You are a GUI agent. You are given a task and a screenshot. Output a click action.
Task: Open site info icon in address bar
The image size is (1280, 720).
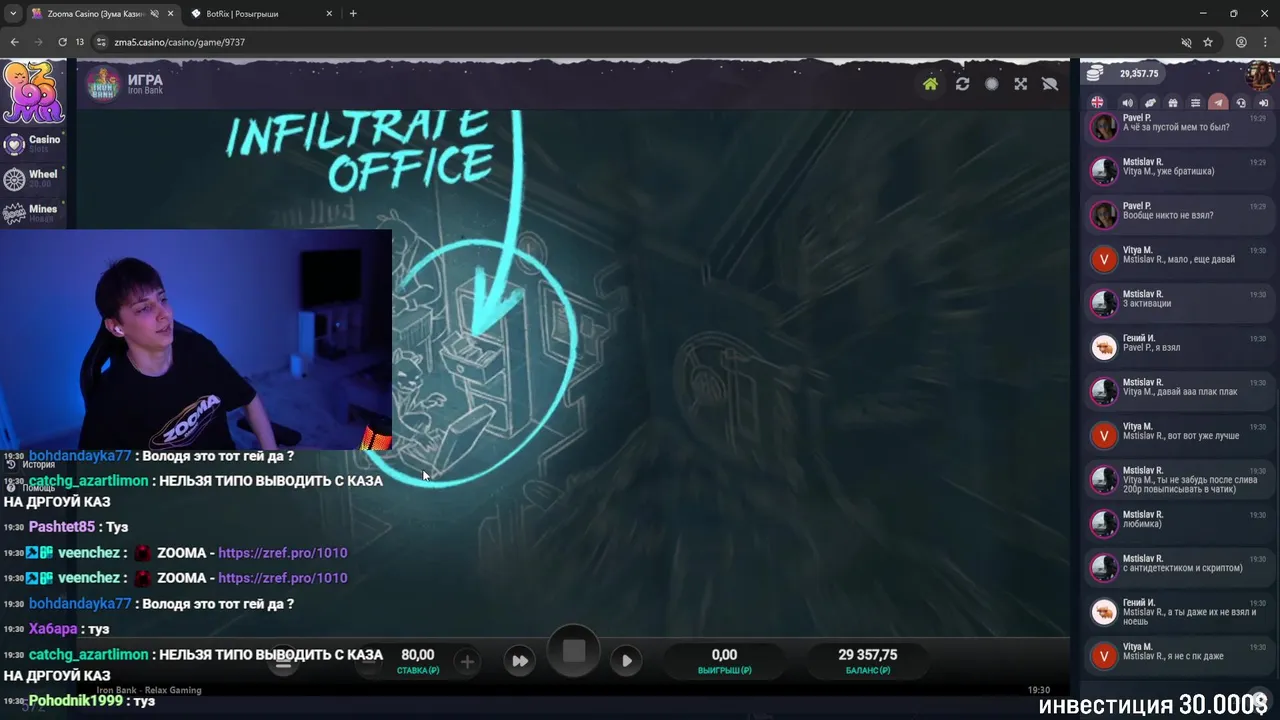coord(101,42)
